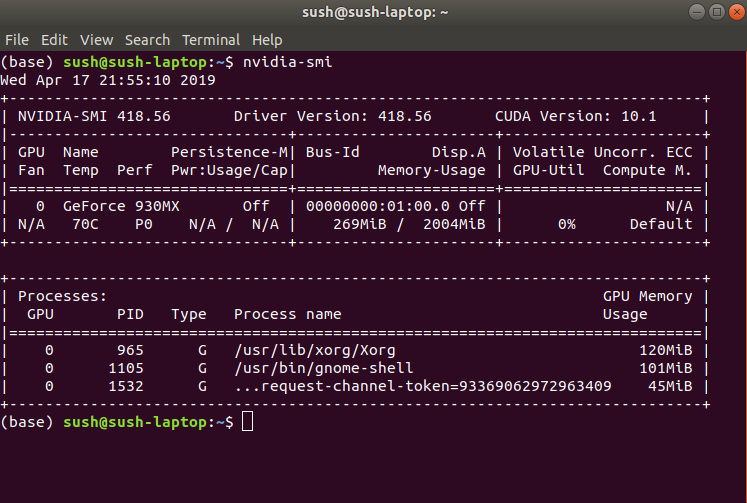
Task: Open the Search menu
Action: pyautogui.click(x=147, y=40)
